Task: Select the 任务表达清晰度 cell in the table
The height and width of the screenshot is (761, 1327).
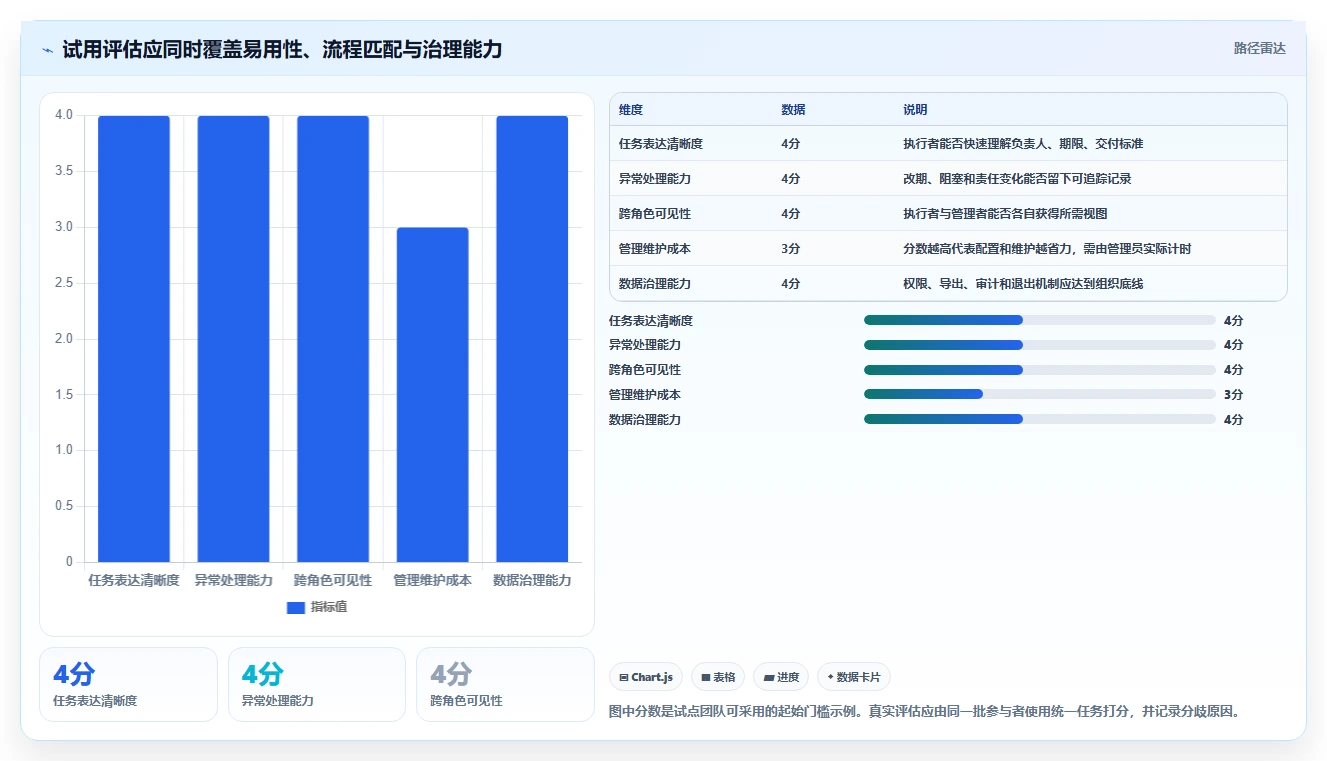Action: coord(661,144)
